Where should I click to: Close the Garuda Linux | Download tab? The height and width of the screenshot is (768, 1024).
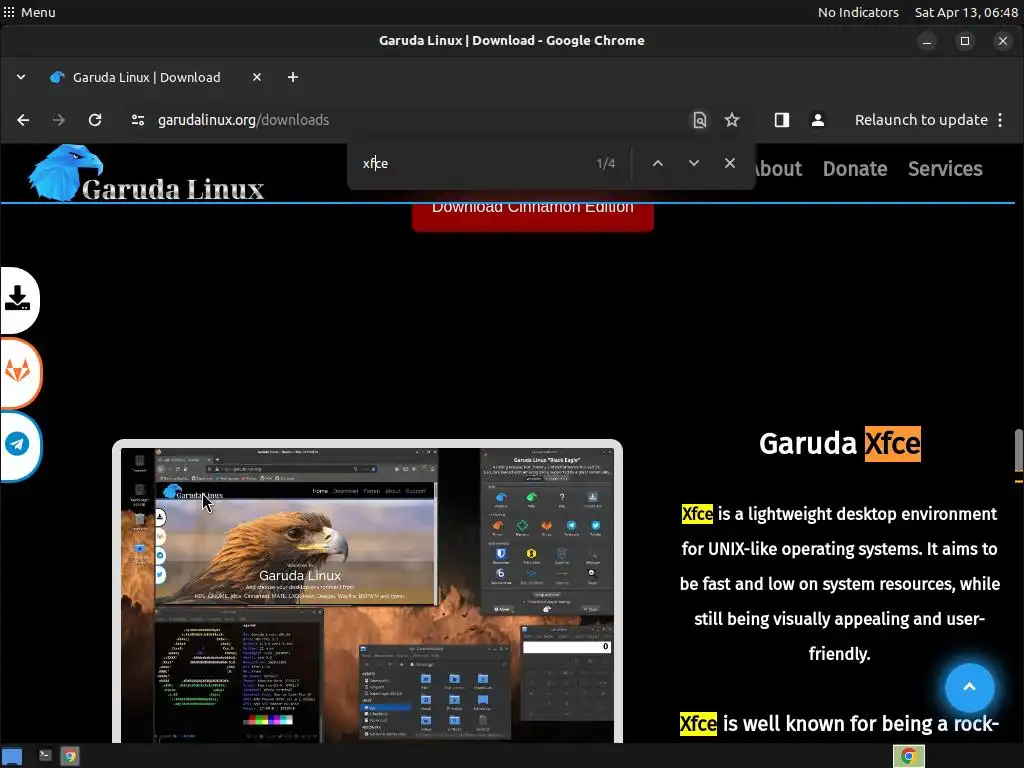pyautogui.click(x=257, y=77)
